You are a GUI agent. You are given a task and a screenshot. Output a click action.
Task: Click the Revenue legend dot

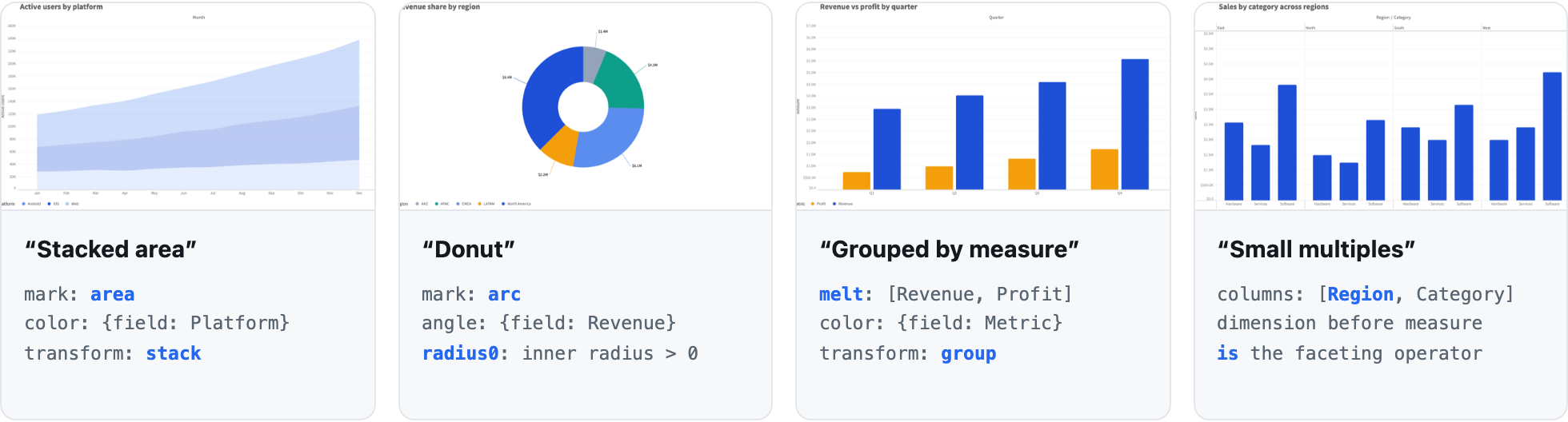(834, 204)
